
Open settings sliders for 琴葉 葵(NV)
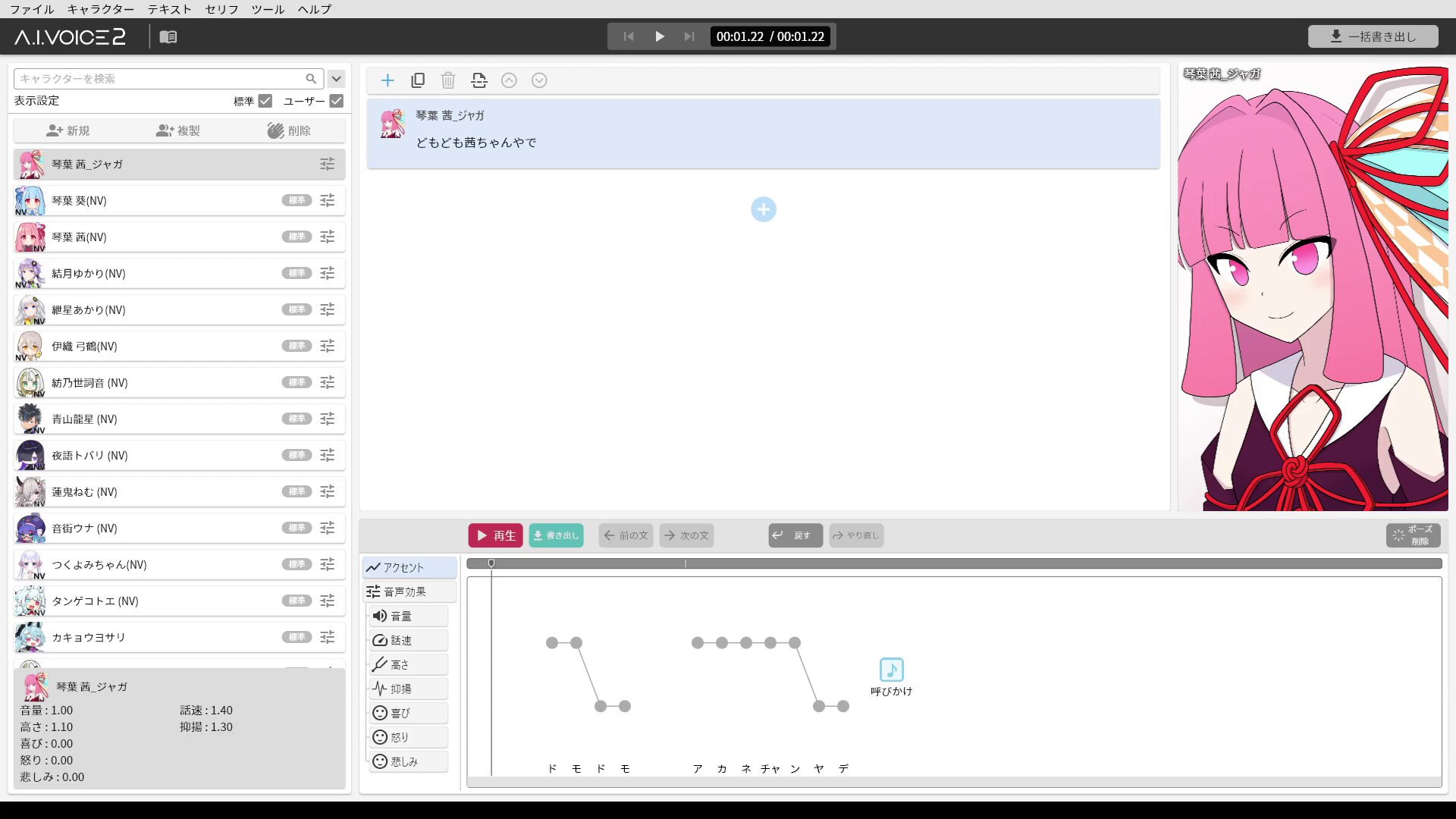coord(328,200)
